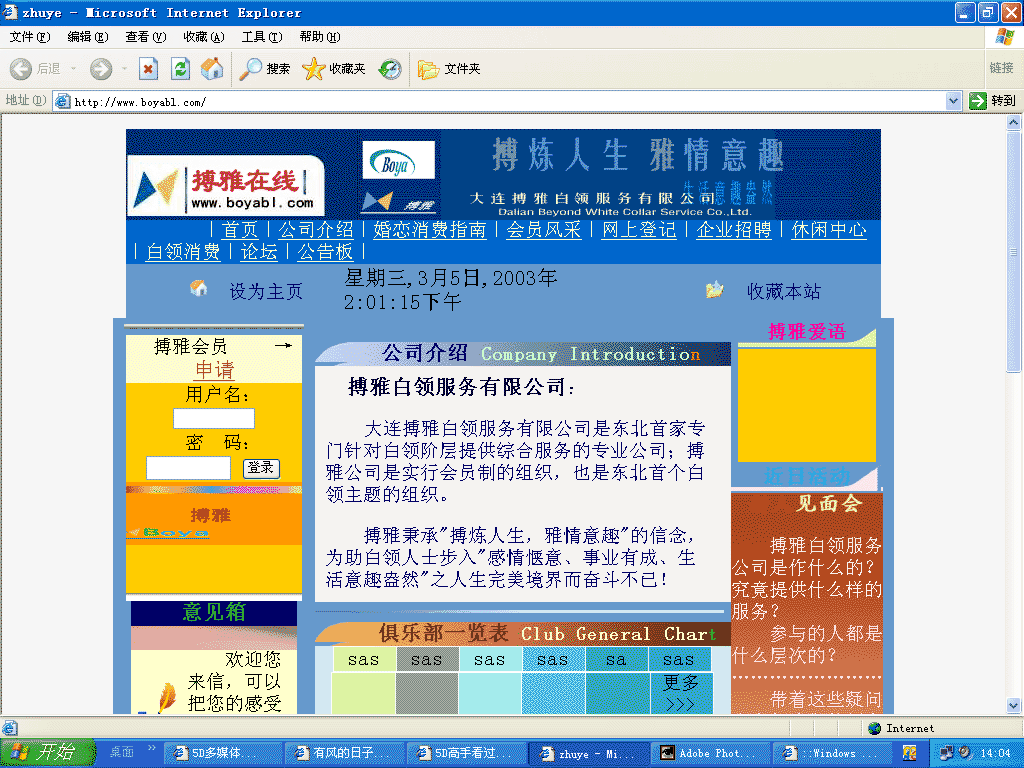Click the Stop loading icon
The width and height of the screenshot is (1024, 768).
pos(148,69)
